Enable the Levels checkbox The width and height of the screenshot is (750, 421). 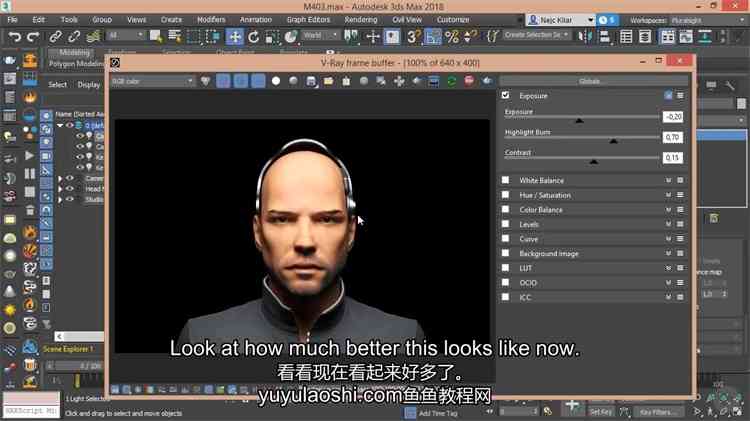point(506,224)
